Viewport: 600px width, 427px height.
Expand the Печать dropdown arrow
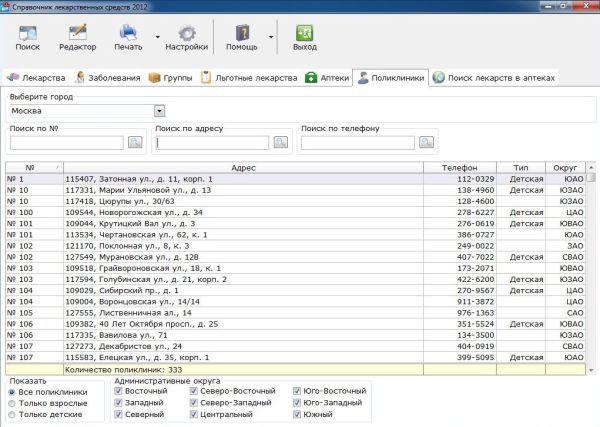pos(158,37)
